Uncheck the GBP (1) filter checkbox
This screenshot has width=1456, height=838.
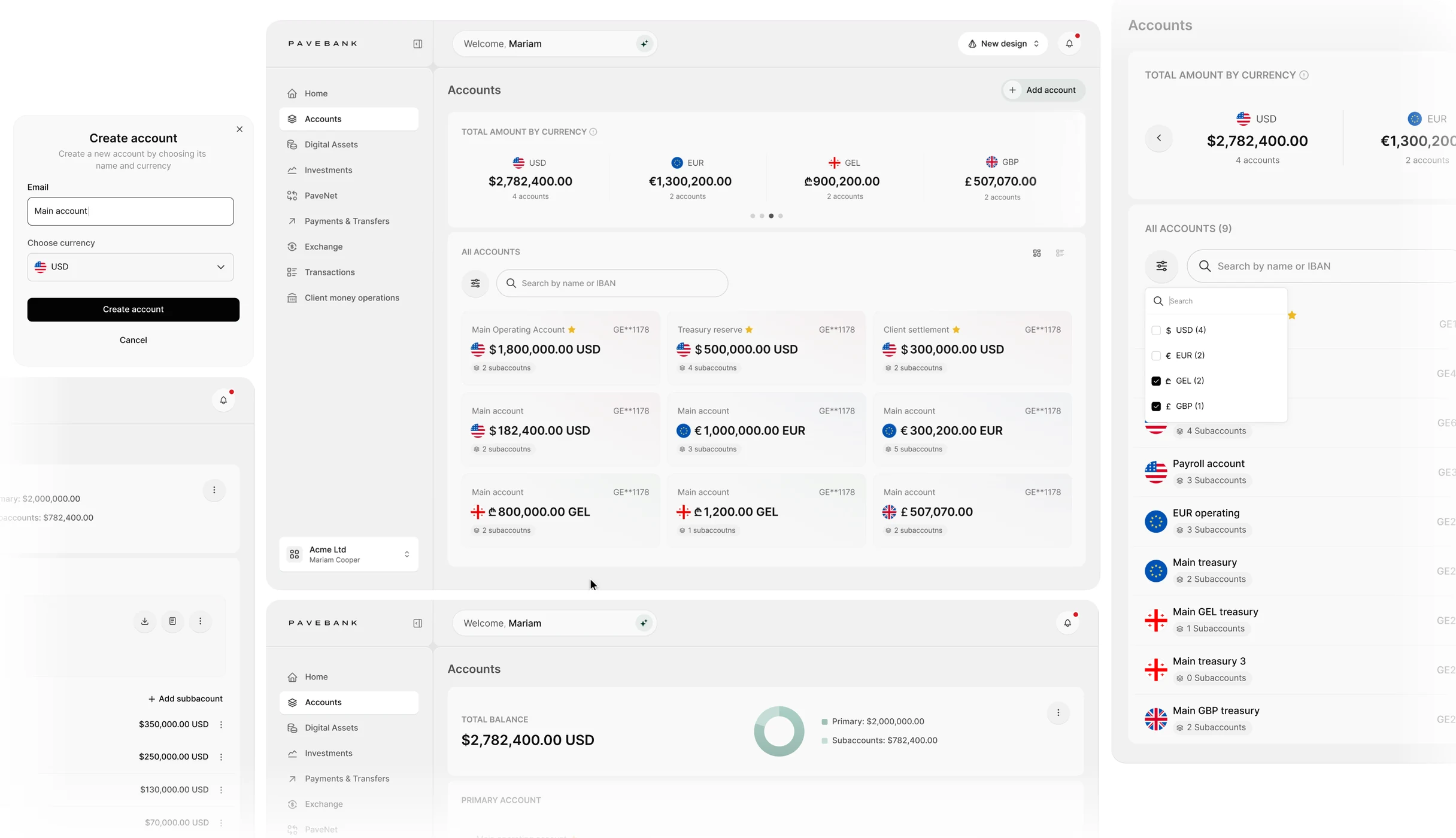(x=1156, y=406)
